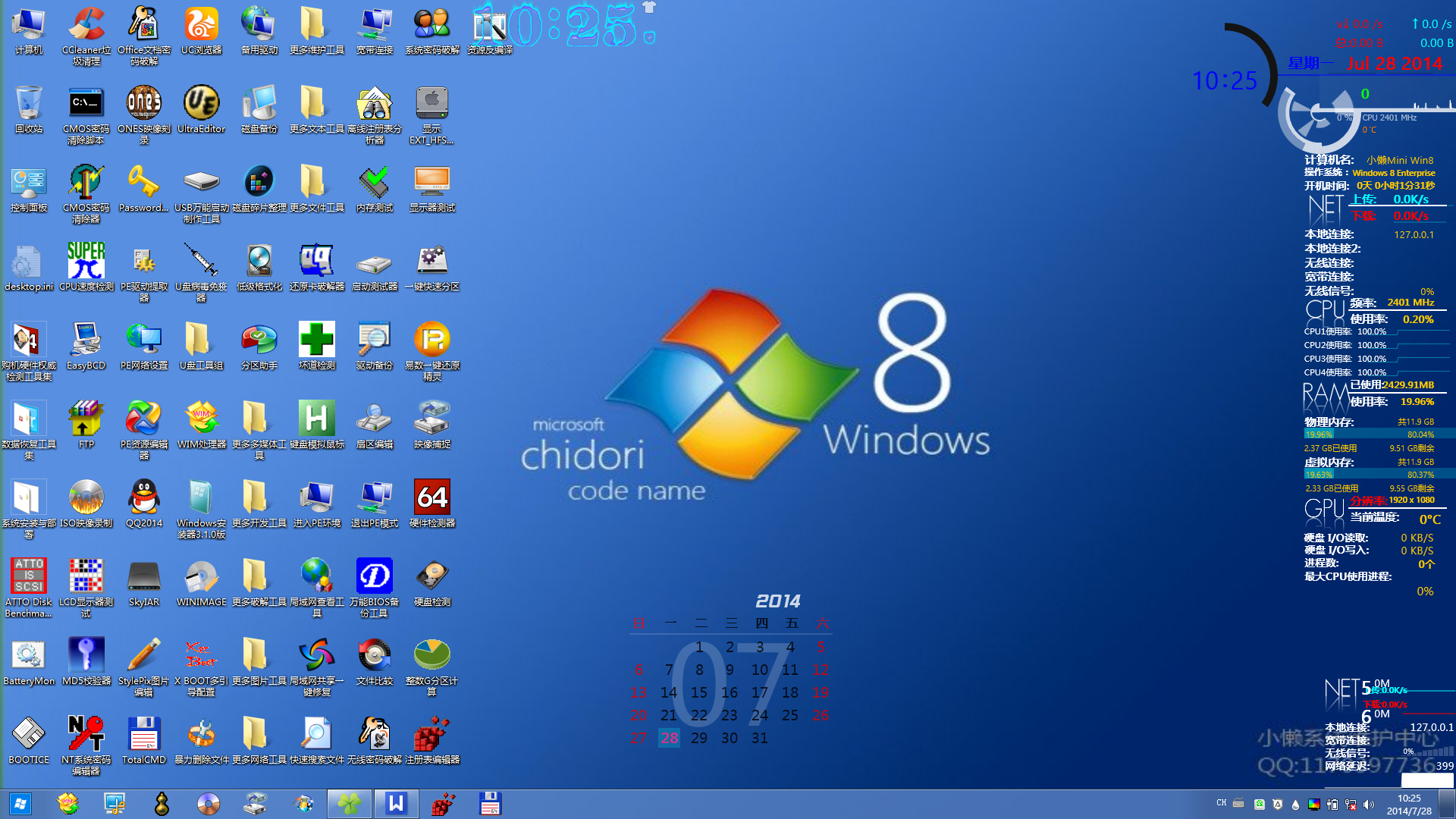Open the W app in taskbar
The width and height of the screenshot is (1456, 819).
coord(397,804)
